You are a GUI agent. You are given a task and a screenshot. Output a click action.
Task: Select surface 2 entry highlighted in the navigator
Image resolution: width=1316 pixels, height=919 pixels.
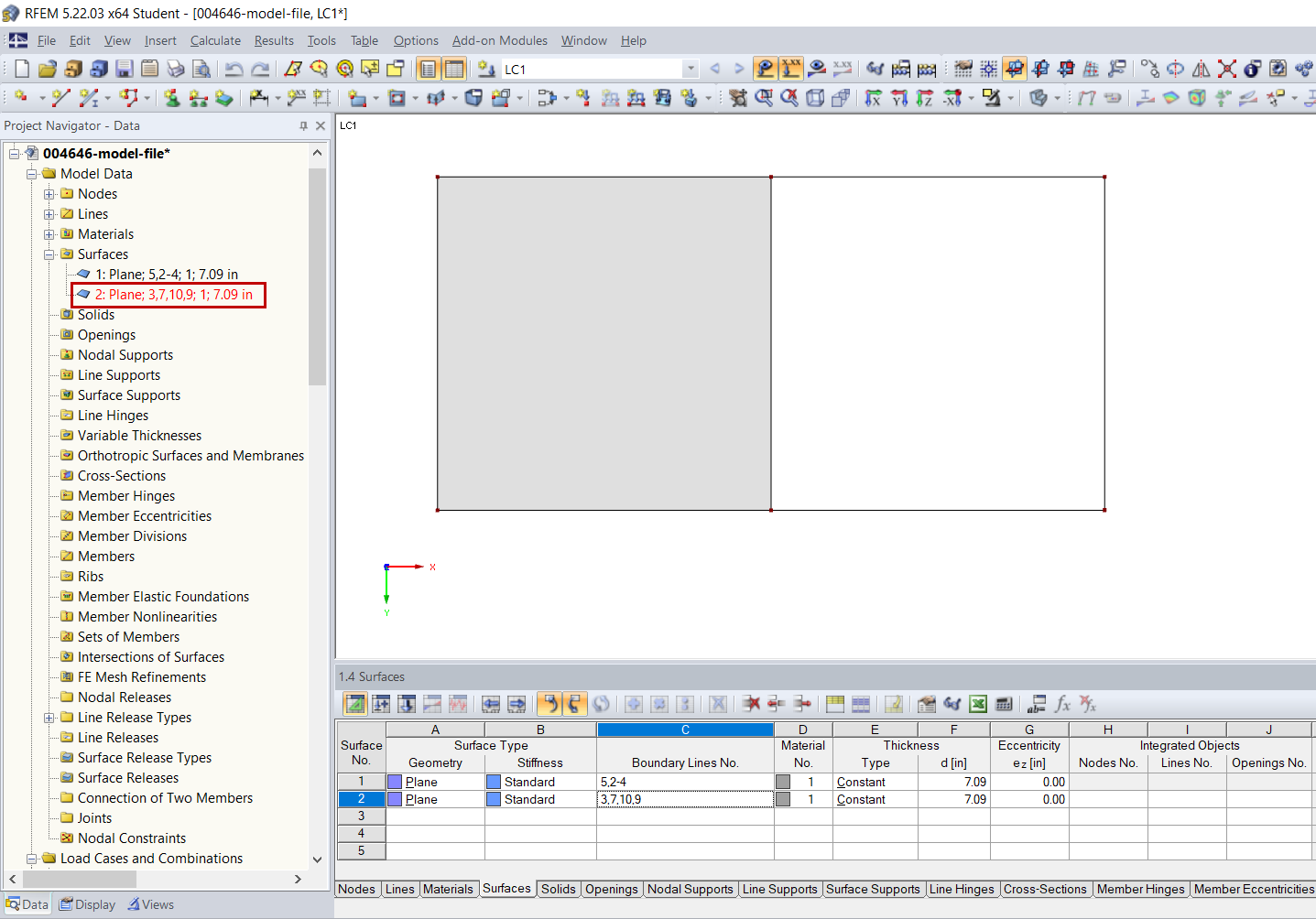tap(169, 295)
